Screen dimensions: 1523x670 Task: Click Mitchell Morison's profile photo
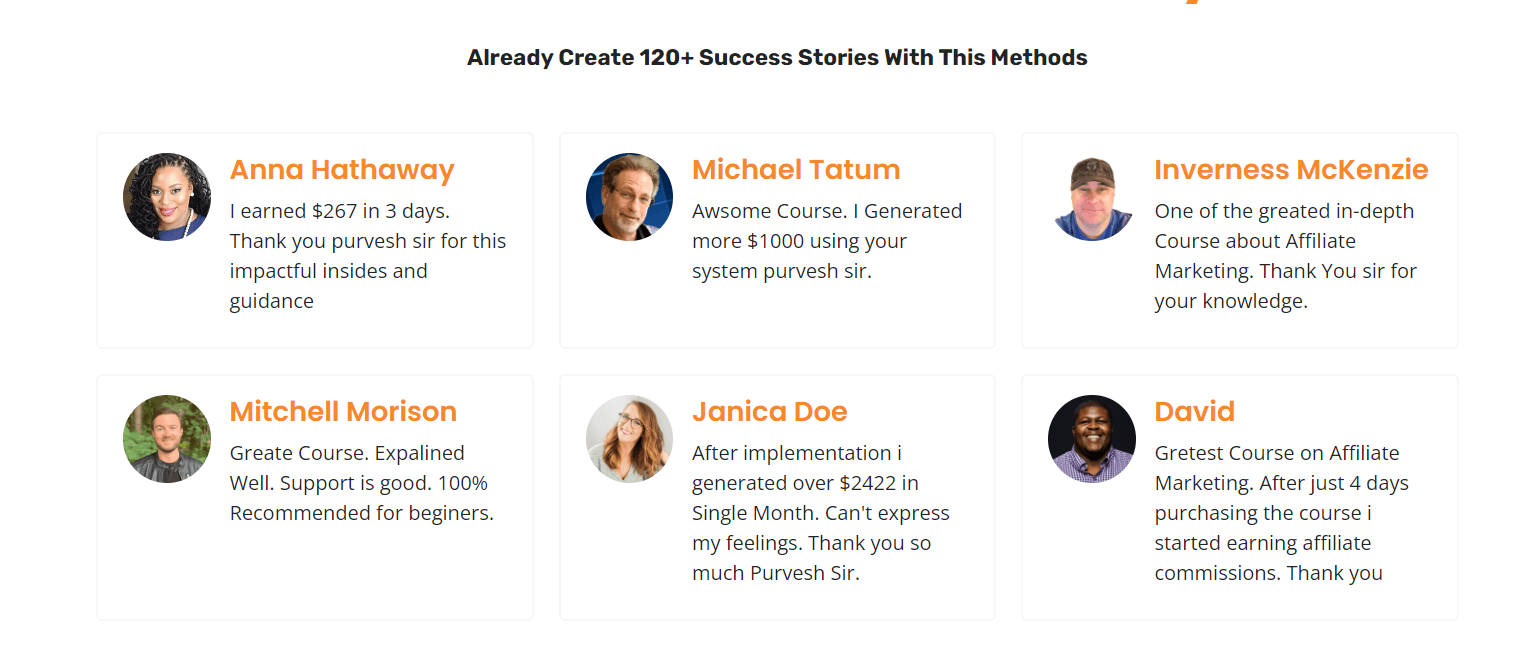click(x=167, y=439)
